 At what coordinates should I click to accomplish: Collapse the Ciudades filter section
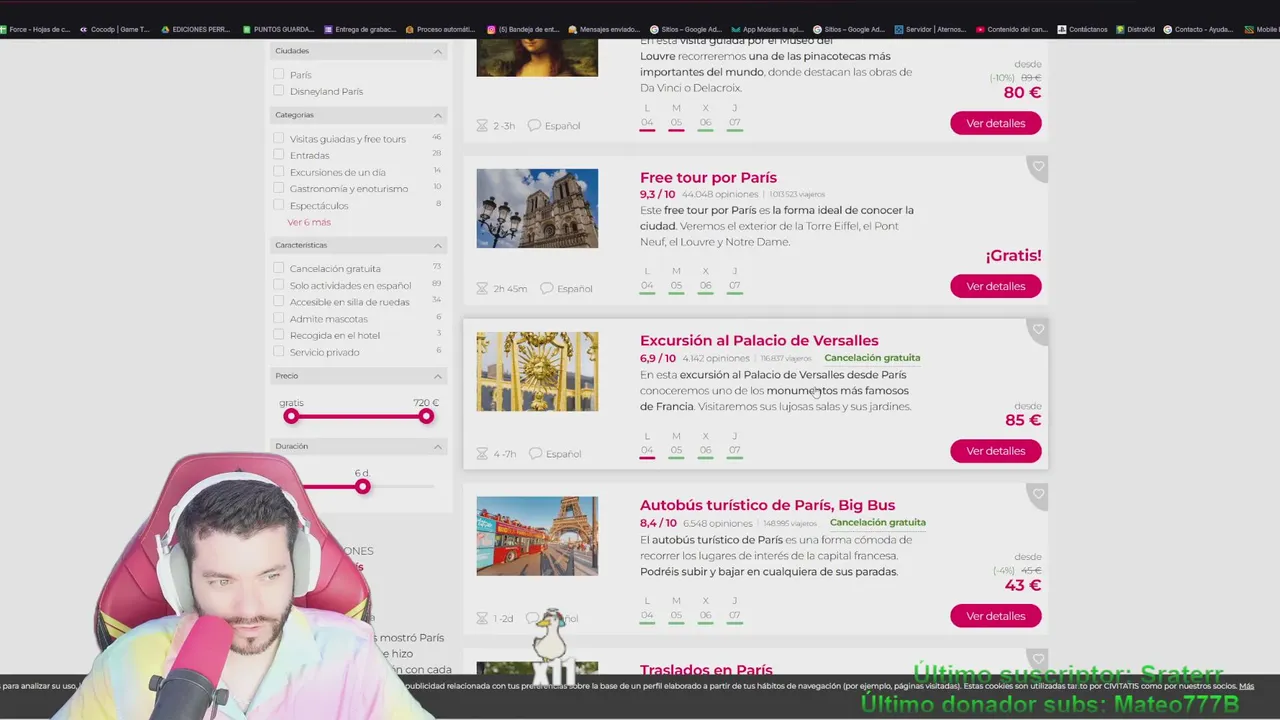[x=437, y=51]
